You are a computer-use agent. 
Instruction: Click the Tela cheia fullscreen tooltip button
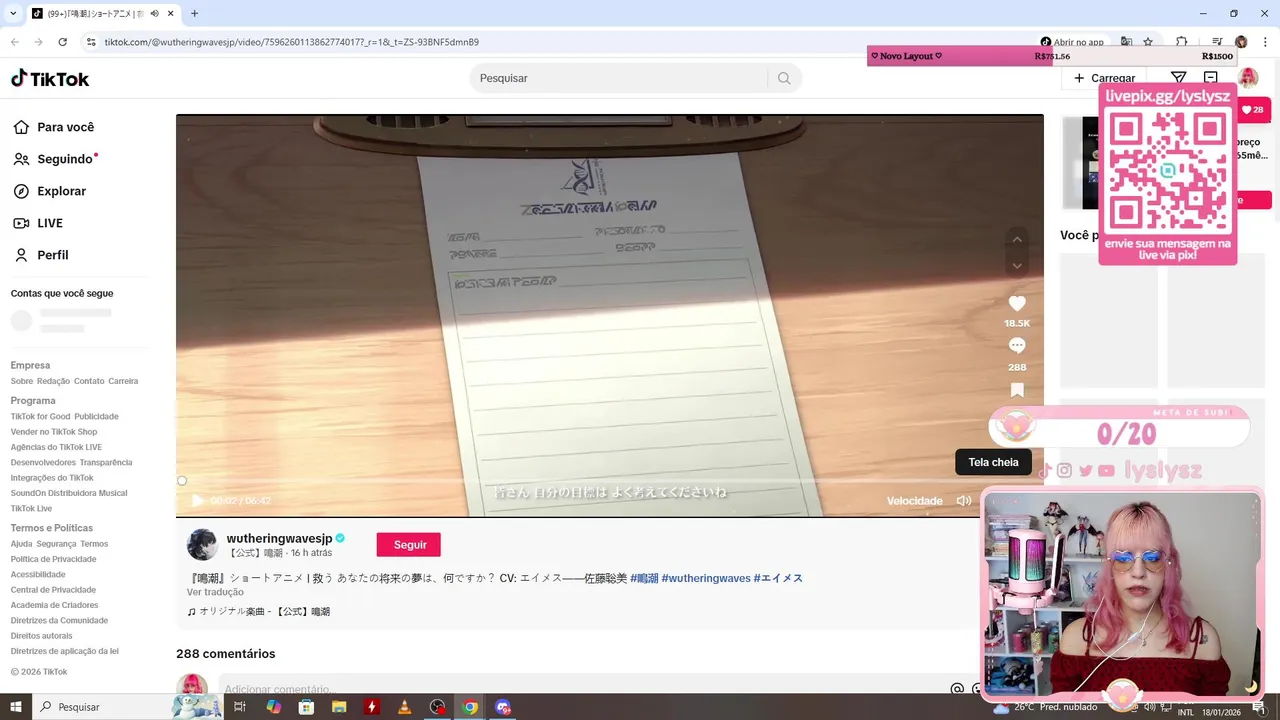click(x=993, y=462)
